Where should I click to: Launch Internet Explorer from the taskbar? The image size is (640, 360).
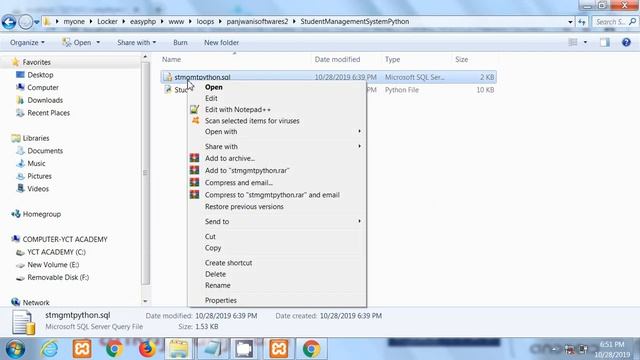pyautogui.click(x=49, y=349)
